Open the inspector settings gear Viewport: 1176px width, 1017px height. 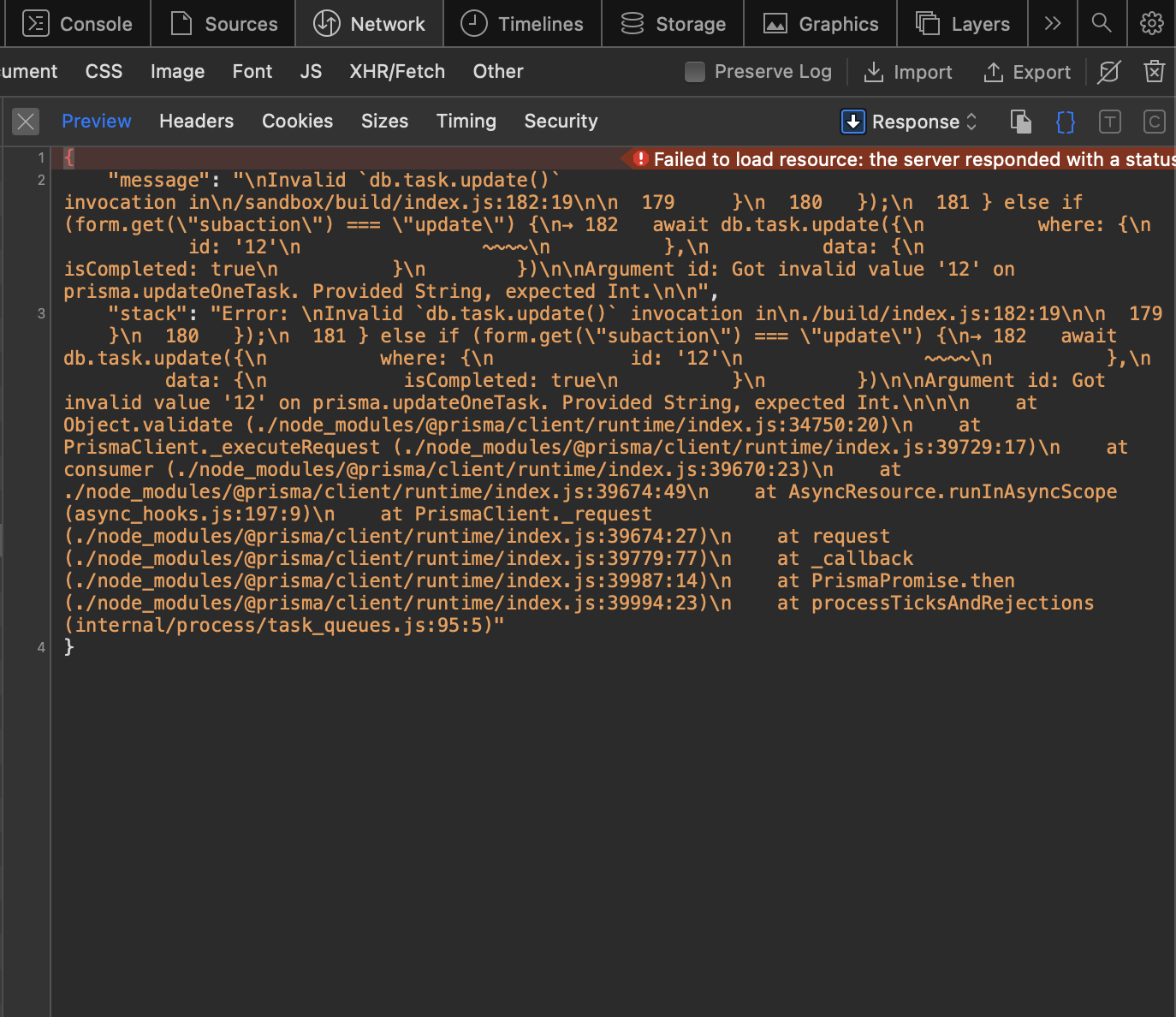coord(1151,23)
